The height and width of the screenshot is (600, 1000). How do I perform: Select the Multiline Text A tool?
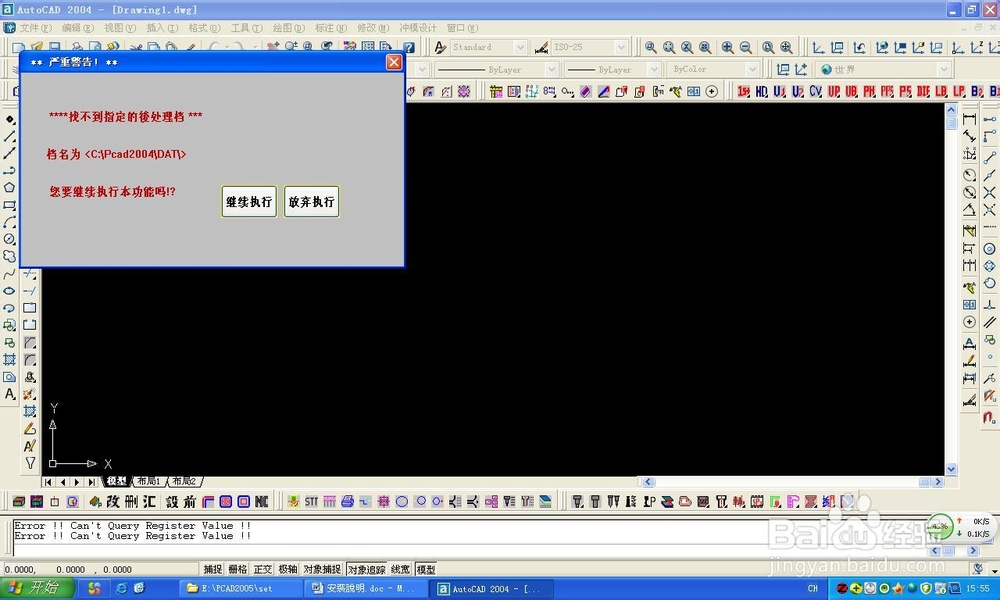pyautogui.click(x=10, y=394)
